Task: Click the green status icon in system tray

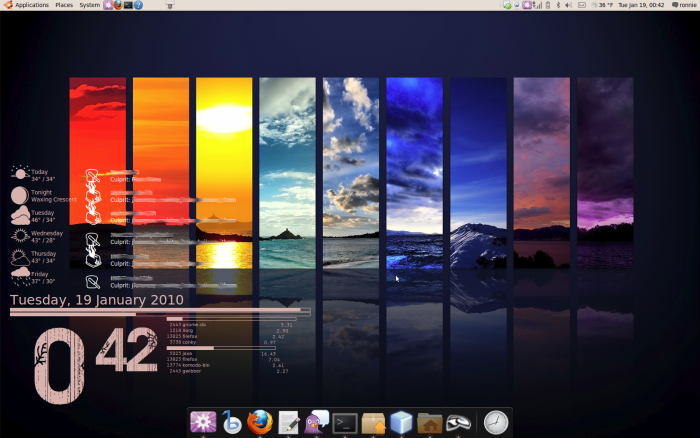Action: 507,5
